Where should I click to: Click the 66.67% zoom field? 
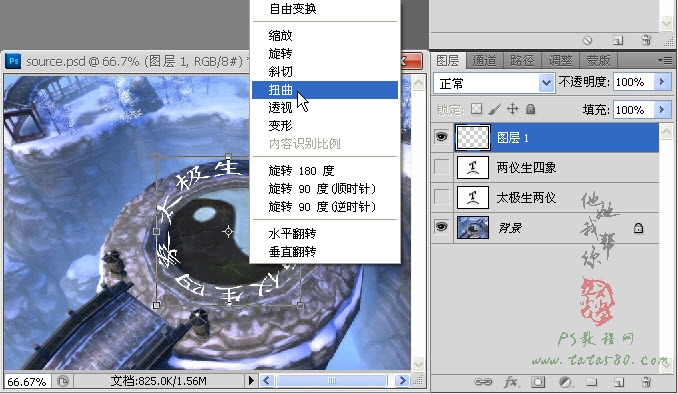click(27, 381)
